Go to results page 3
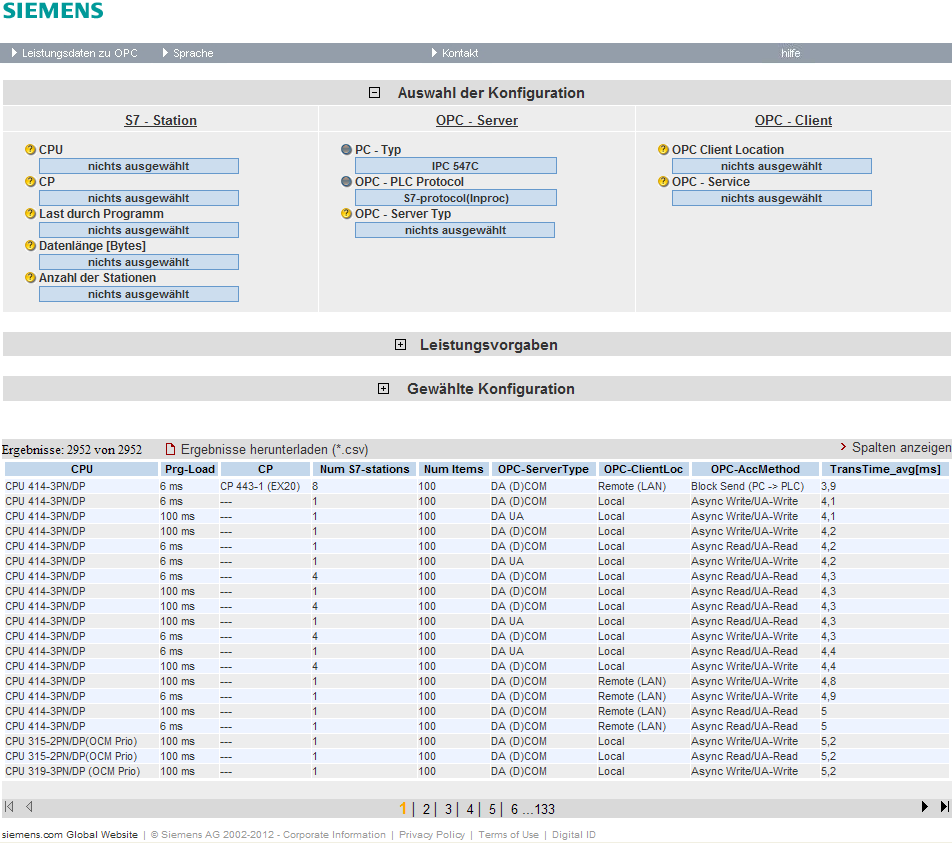 click(x=448, y=809)
